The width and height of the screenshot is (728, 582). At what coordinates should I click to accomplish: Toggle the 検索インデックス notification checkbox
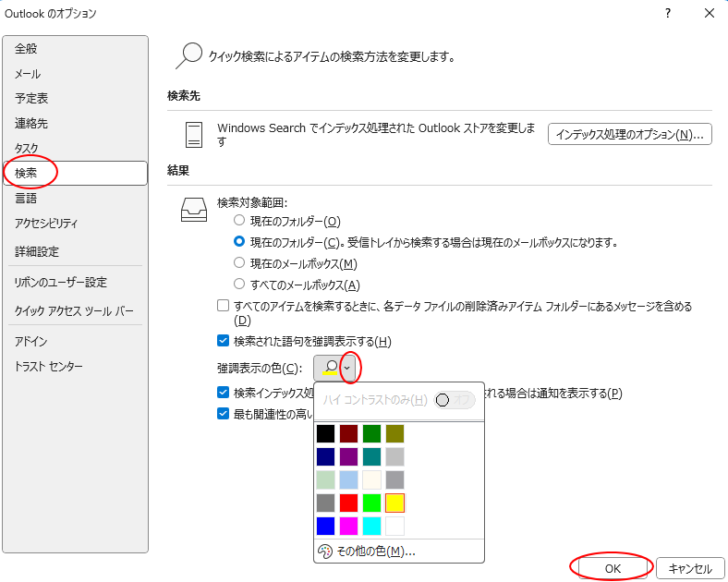pyautogui.click(x=223, y=393)
